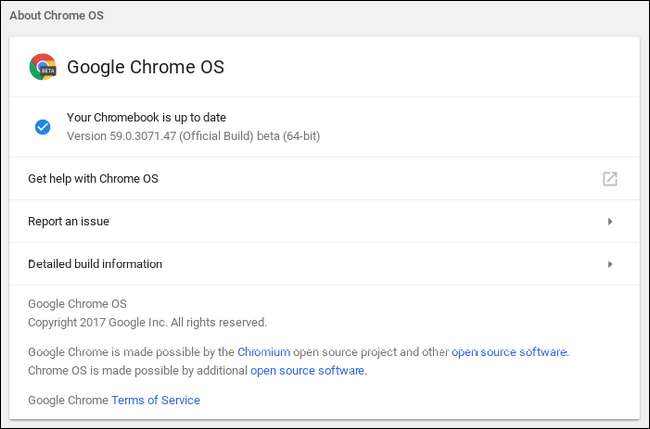
Task: Open Chrome OS additional open source software link
Action: click(x=307, y=370)
